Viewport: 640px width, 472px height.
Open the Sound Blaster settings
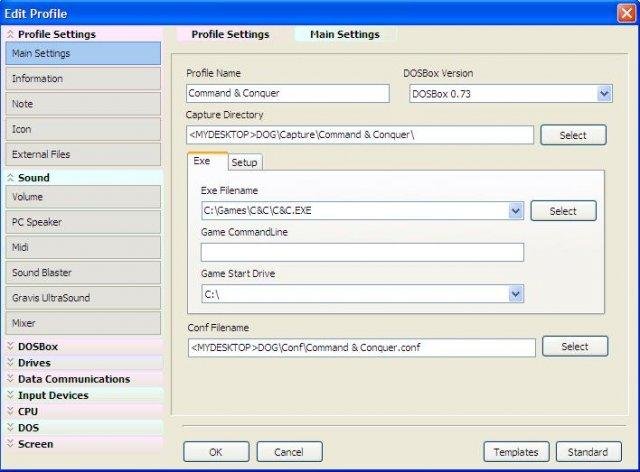point(83,273)
